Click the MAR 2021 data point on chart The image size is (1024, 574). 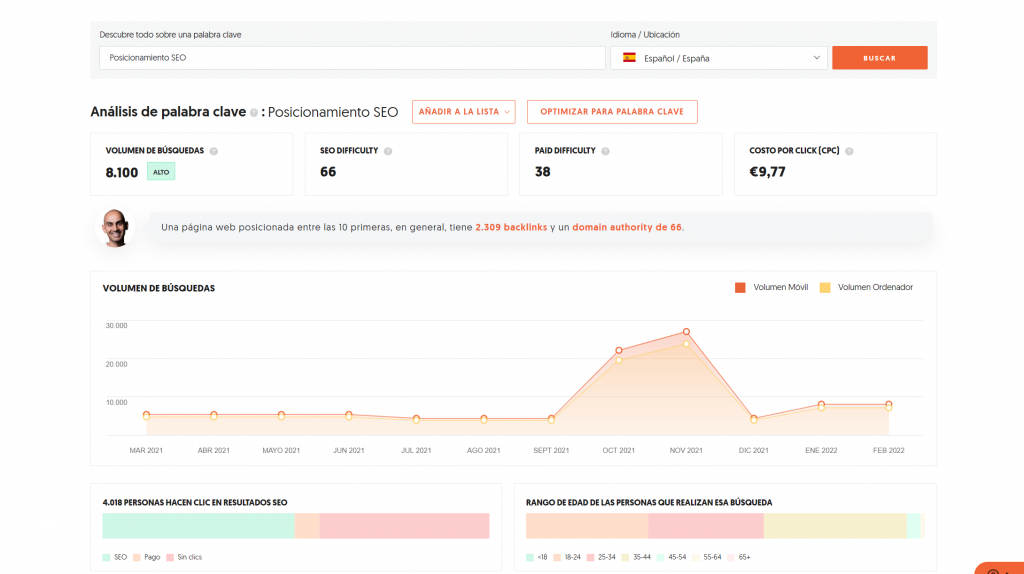pos(146,415)
